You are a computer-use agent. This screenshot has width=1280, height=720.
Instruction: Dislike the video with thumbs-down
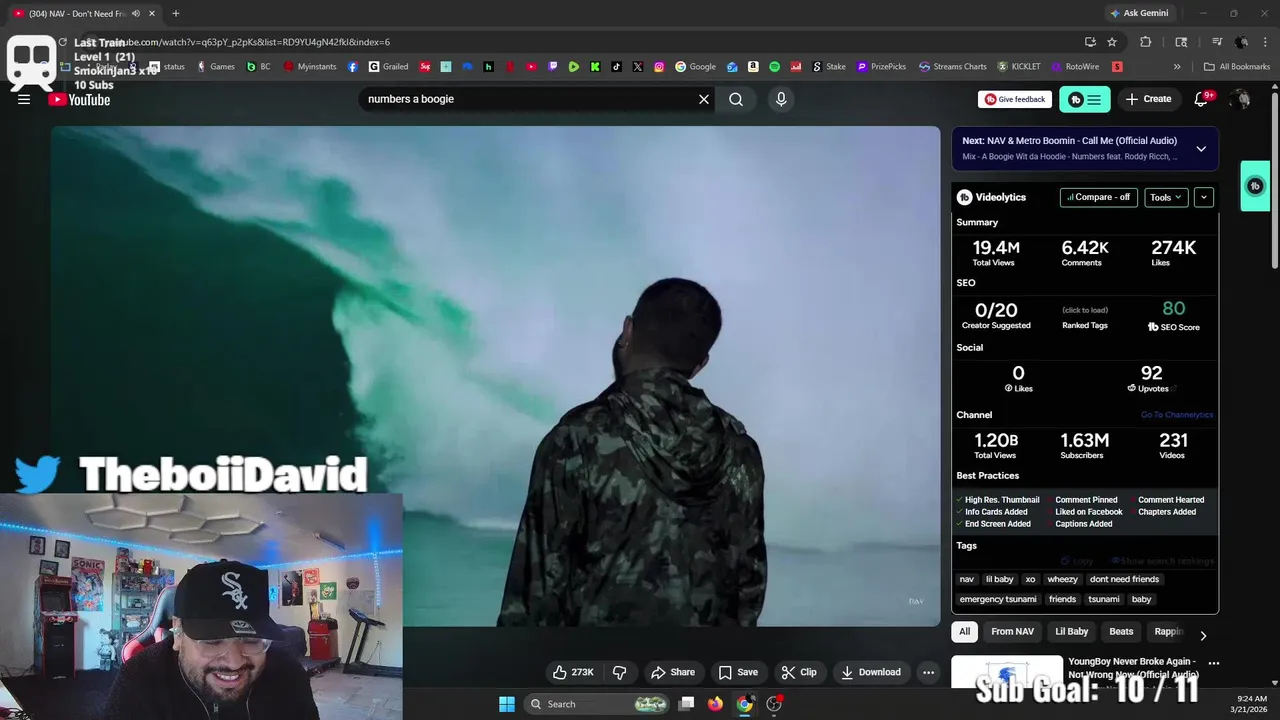click(x=619, y=672)
